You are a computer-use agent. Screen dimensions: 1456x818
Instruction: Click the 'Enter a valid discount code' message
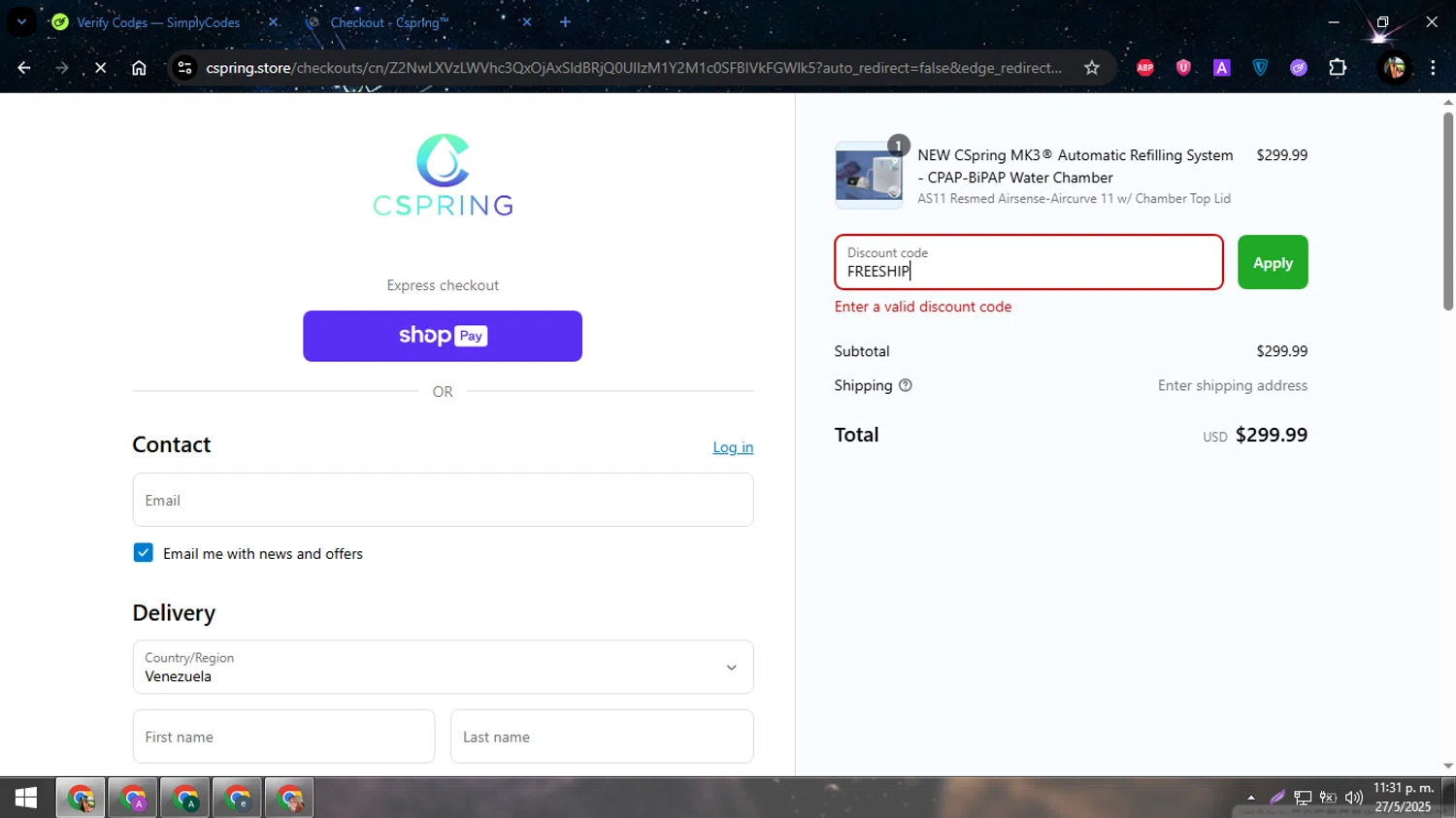(x=923, y=307)
